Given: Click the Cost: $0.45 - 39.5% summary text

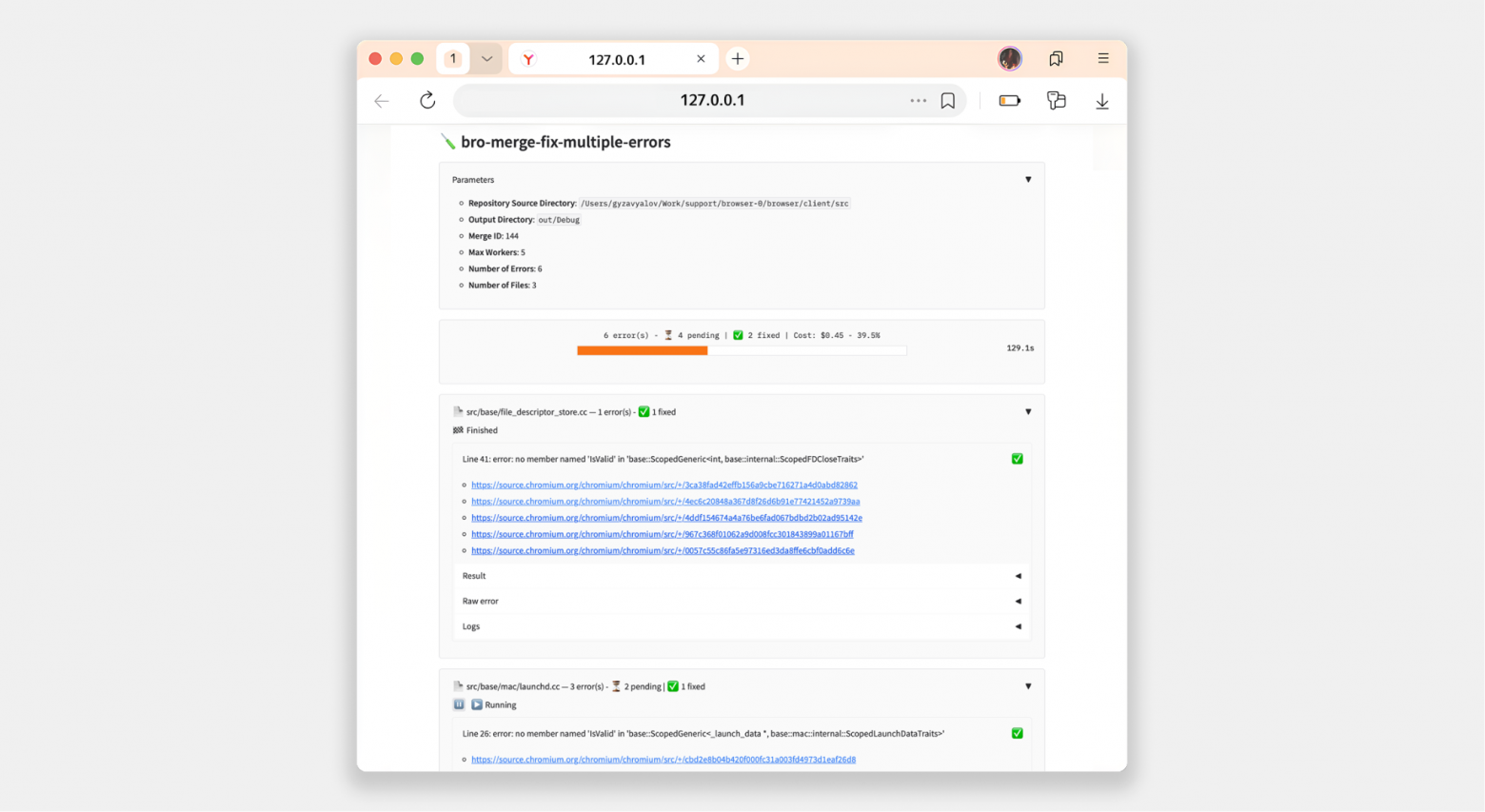Looking at the screenshot, I should coord(837,335).
